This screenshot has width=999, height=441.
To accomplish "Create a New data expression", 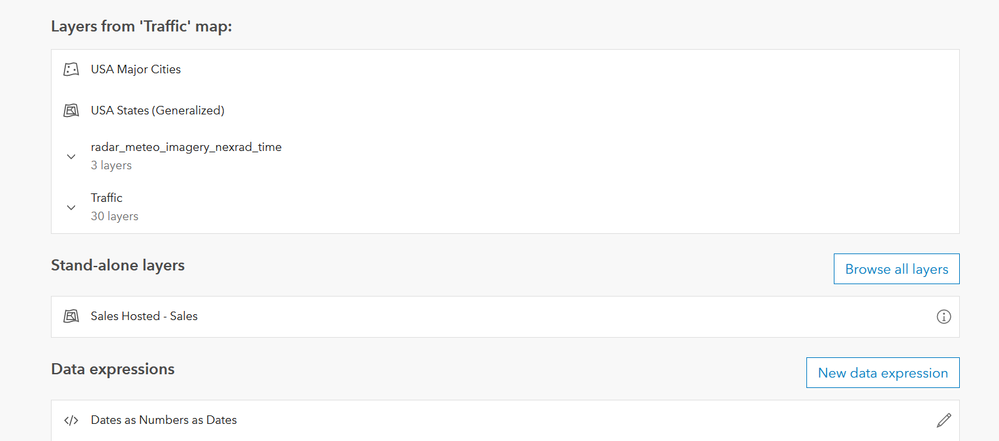I will point(882,373).
